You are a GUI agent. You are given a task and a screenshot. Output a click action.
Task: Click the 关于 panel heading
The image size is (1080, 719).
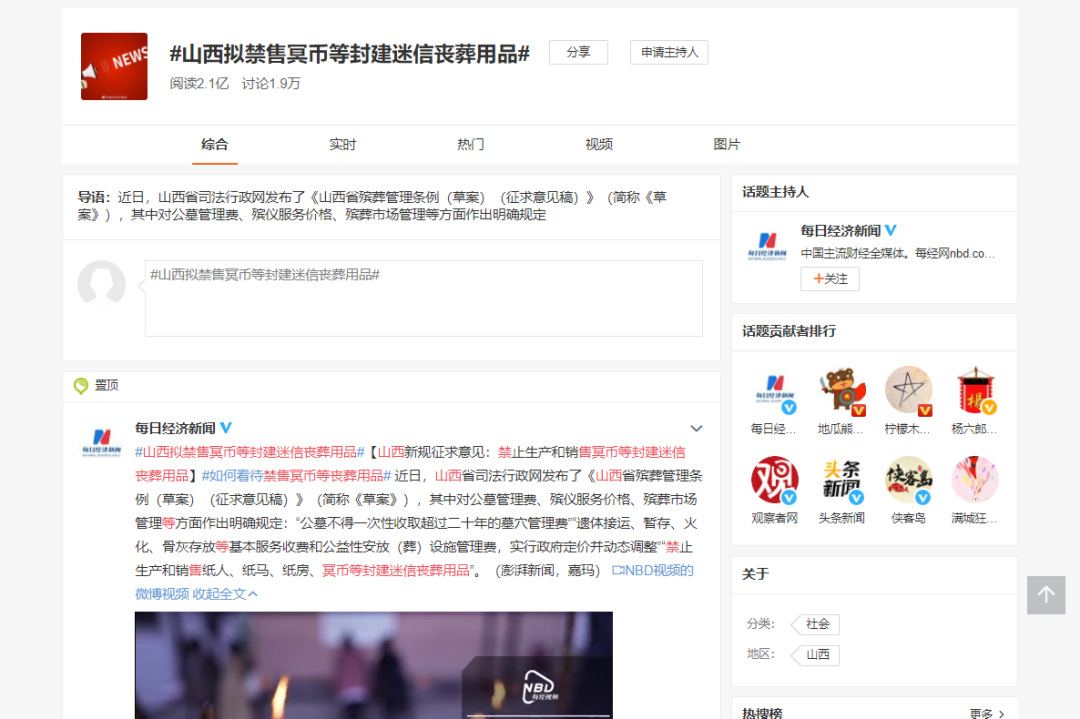point(756,574)
